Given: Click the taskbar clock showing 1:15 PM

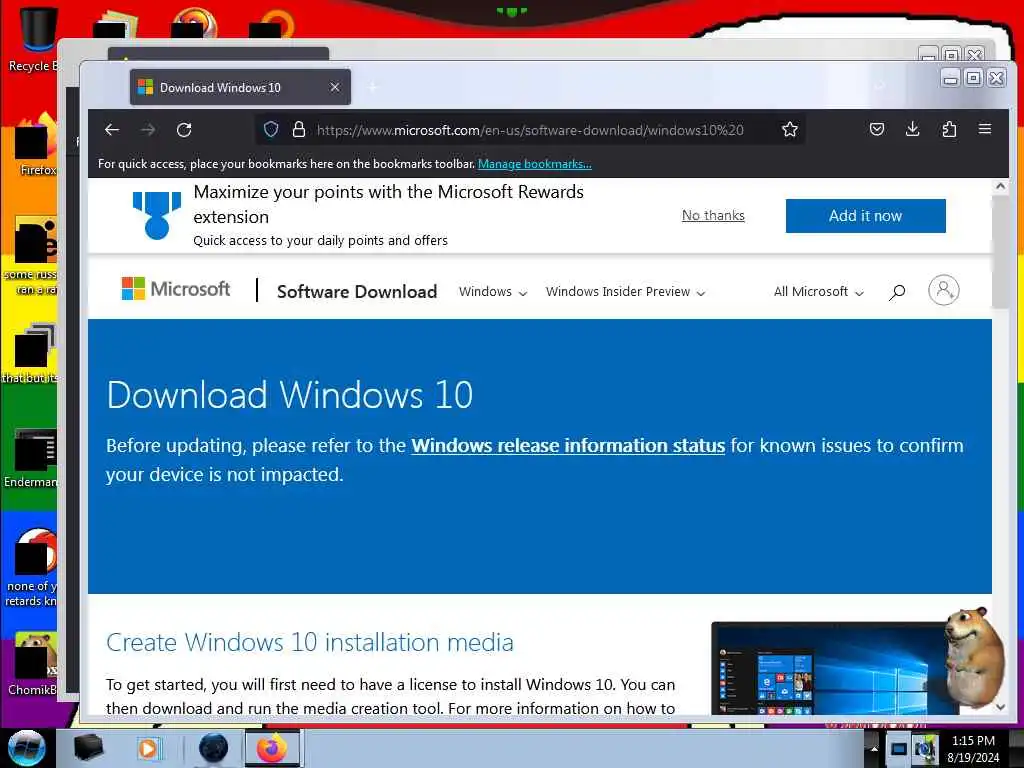Looking at the screenshot, I should [973, 748].
